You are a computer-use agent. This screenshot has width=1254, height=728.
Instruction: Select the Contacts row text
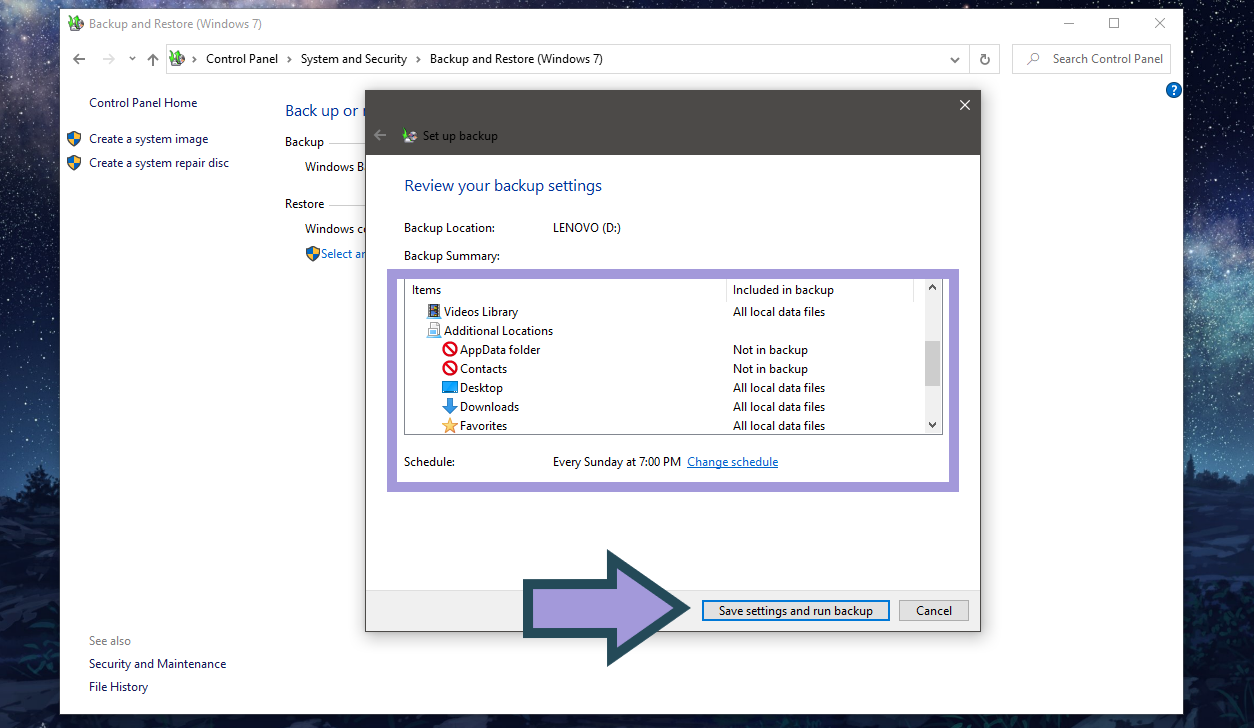tap(483, 369)
